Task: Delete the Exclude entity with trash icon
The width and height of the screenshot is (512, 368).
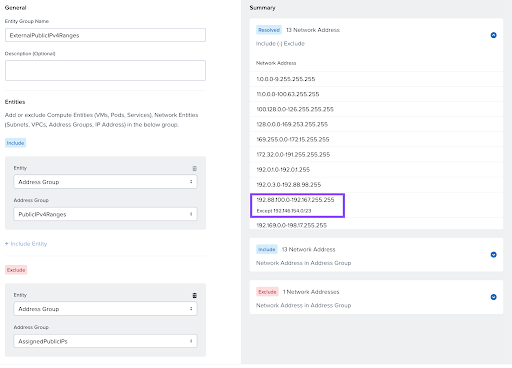Action: (195, 295)
